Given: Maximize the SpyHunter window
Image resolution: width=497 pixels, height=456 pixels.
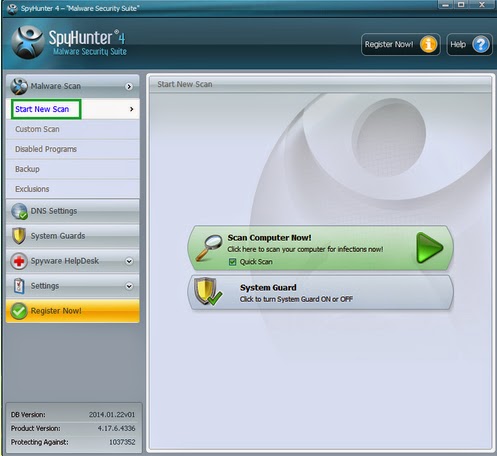Looking at the screenshot, I should point(461,5).
